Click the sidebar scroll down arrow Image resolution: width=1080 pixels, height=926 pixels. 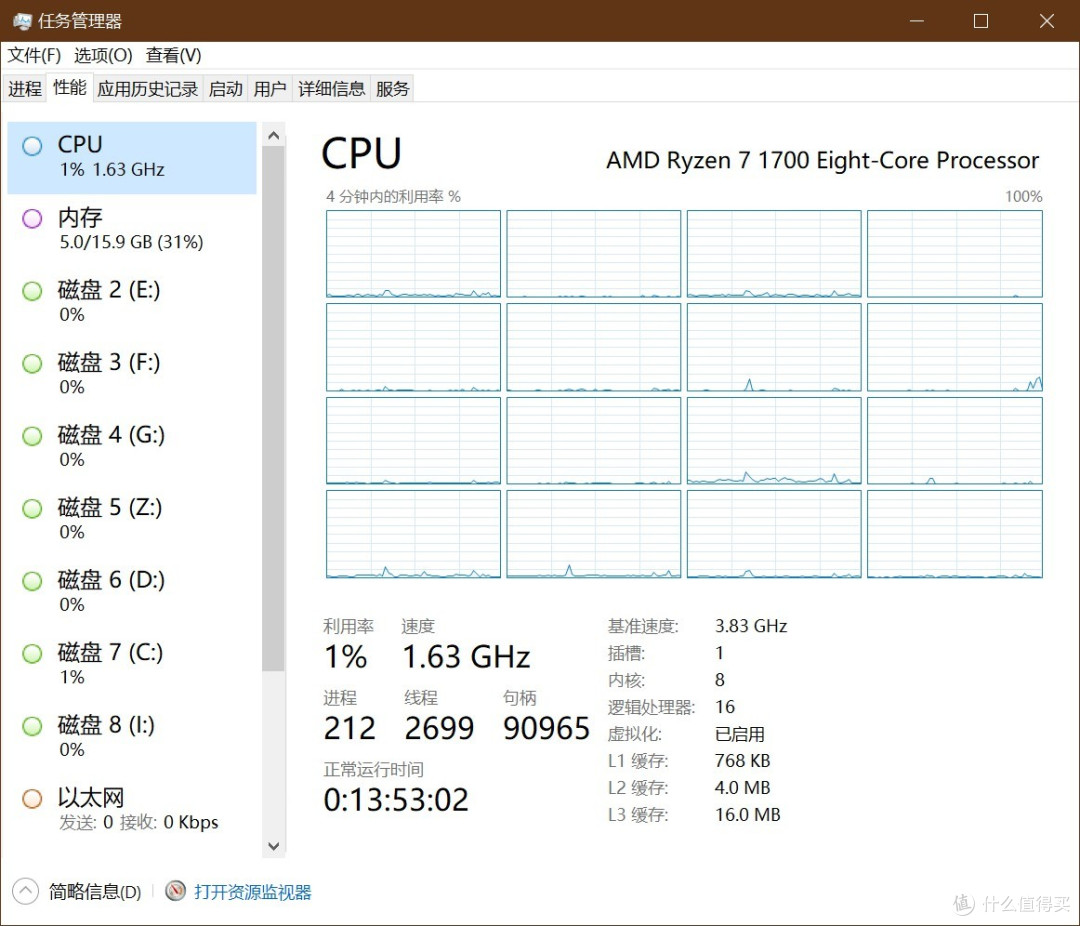(273, 845)
